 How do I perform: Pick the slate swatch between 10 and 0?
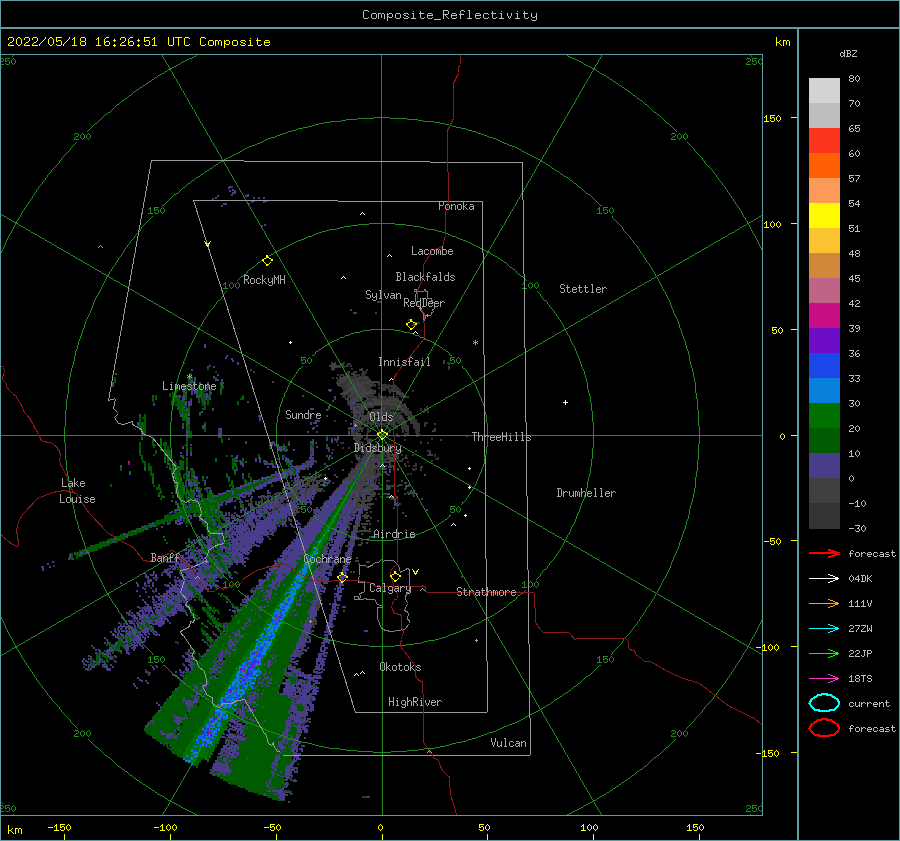coord(824,466)
